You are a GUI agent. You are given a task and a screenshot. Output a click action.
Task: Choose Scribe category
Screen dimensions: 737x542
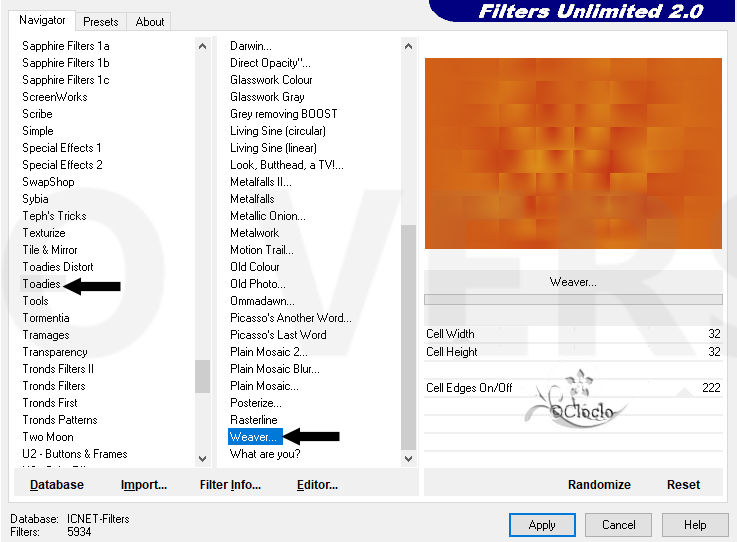pyautogui.click(x=37, y=114)
